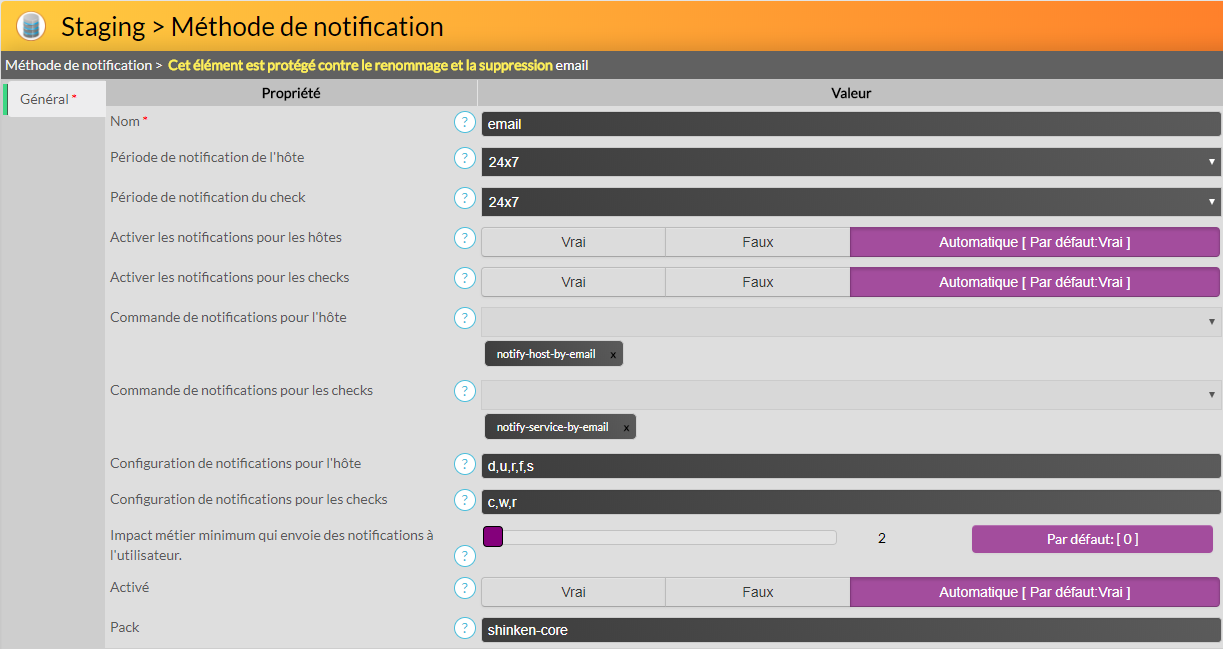Screen dimensions: 1223x649
Task: Click help icon next to Pack property
Action: coord(464,628)
